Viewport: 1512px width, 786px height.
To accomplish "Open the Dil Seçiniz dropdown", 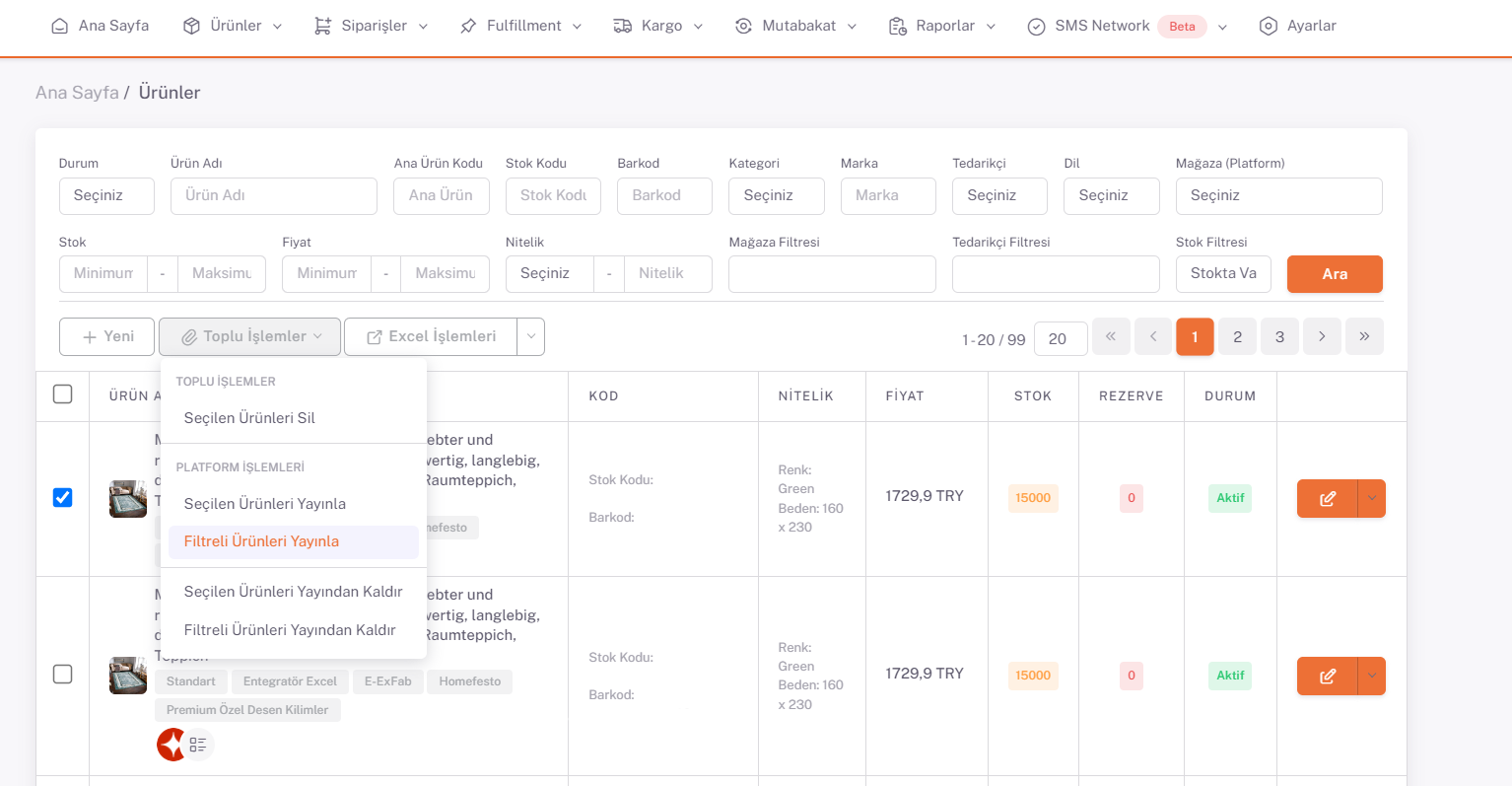I will [1112, 195].
